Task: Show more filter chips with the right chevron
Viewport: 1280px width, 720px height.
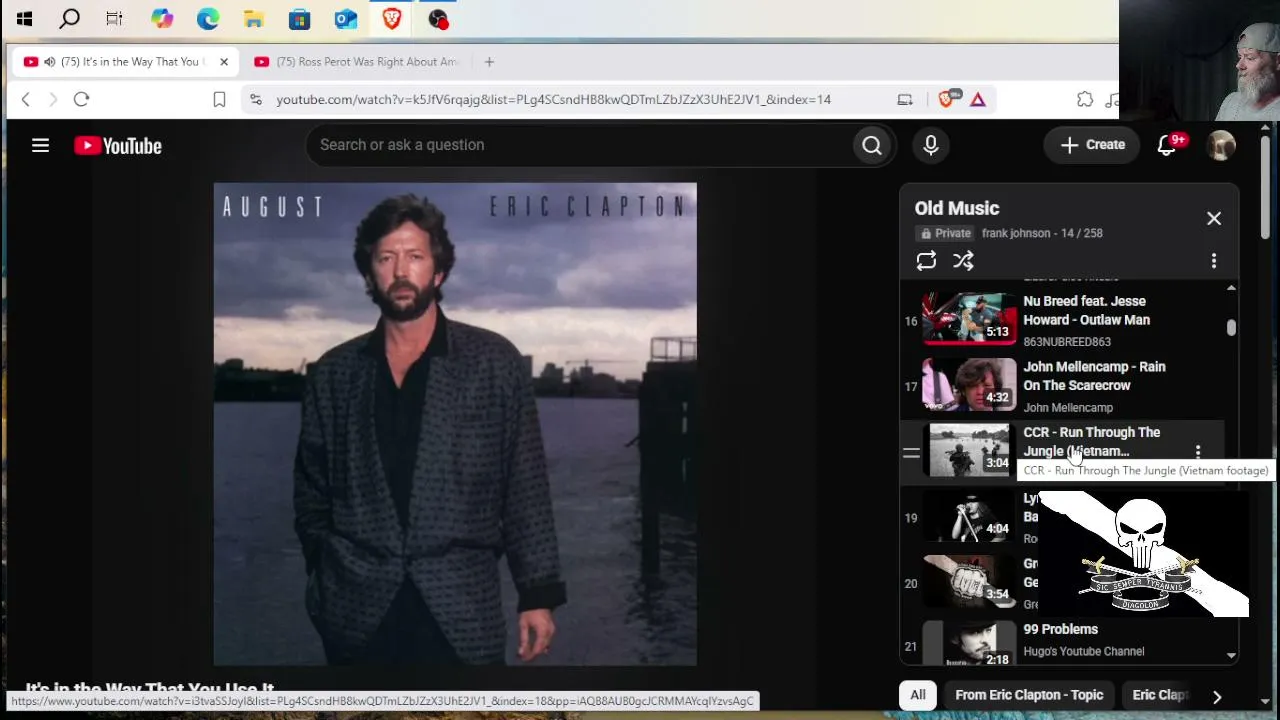Action: tap(1217, 696)
